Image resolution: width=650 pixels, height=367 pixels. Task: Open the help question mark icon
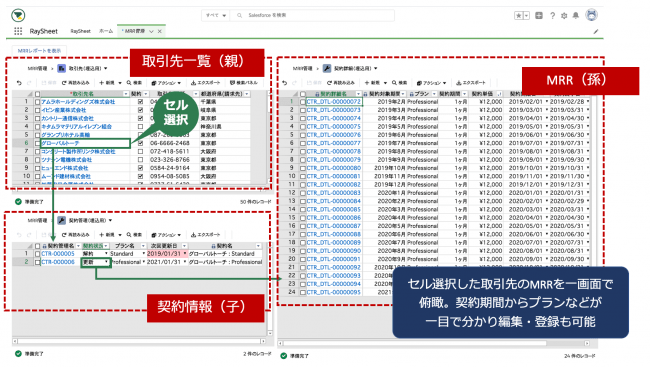[x=552, y=16]
